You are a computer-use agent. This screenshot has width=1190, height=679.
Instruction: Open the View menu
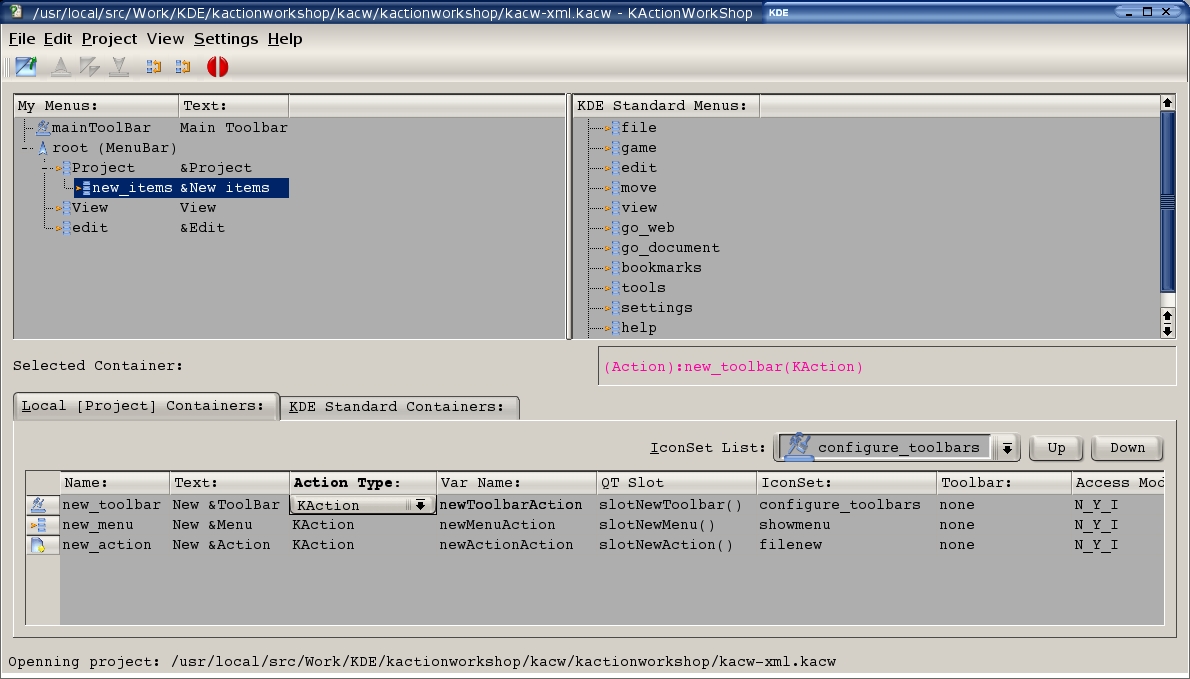(165, 39)
